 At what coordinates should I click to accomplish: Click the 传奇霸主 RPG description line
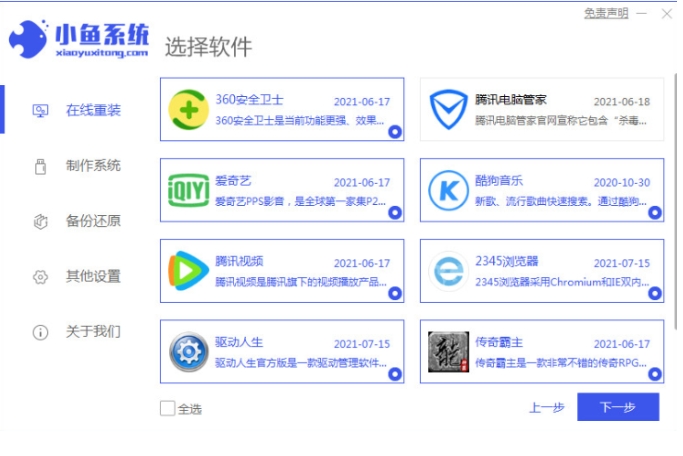click(561, 363)
